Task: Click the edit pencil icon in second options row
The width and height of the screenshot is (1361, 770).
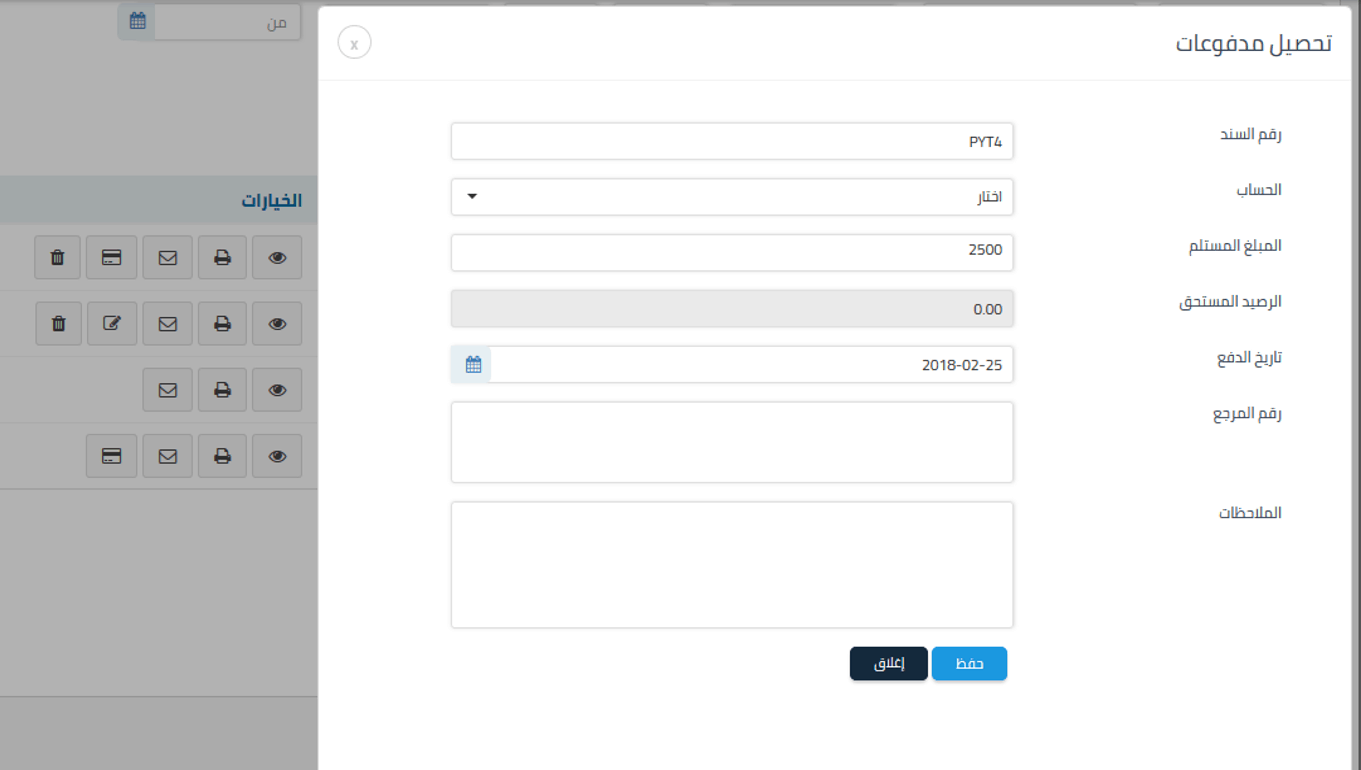Action: (x=112, y=324)
